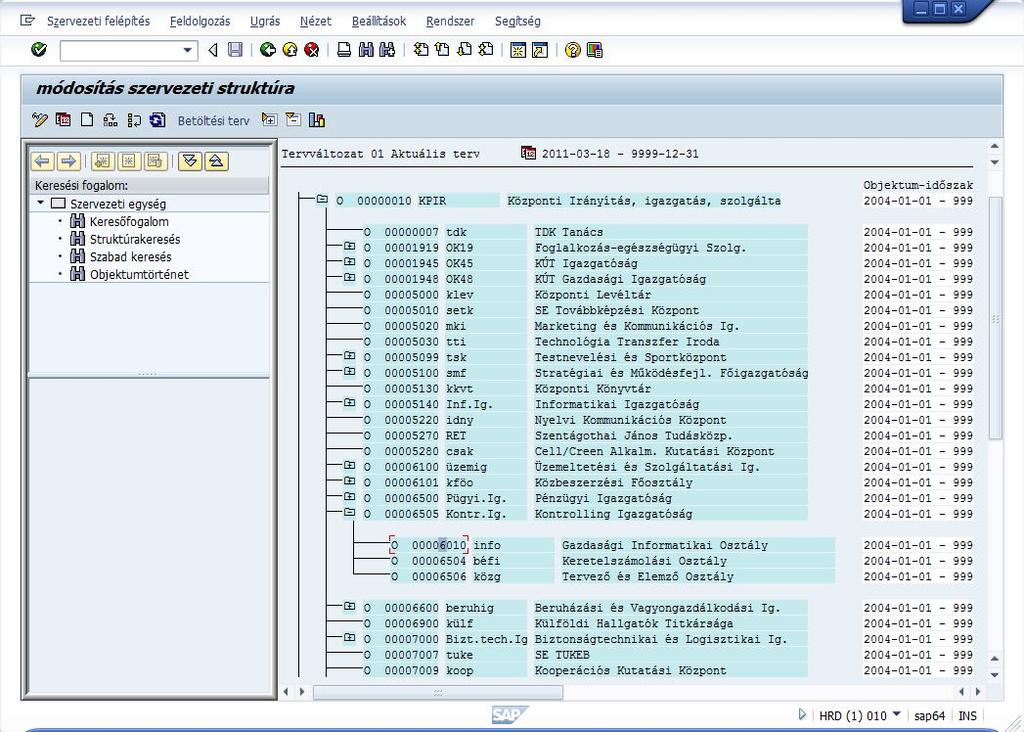Image resolution: width=1024 pixels, height=732 pixels.
Task: Click the Központi Levéltár entry
Action: click(592, 294)
